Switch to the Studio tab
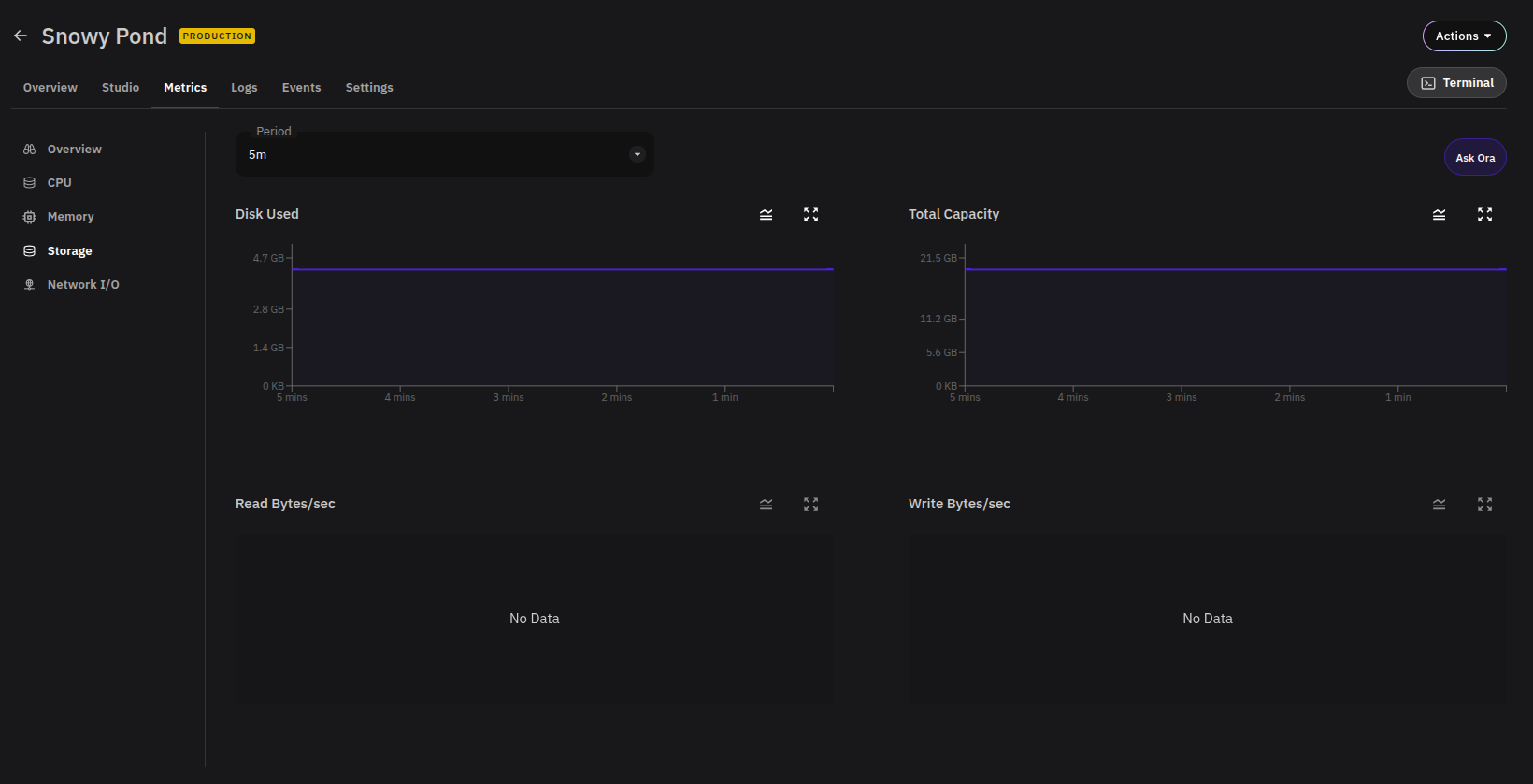The width and height of the screenshot is (1533, 784). [x=121, y=87]
